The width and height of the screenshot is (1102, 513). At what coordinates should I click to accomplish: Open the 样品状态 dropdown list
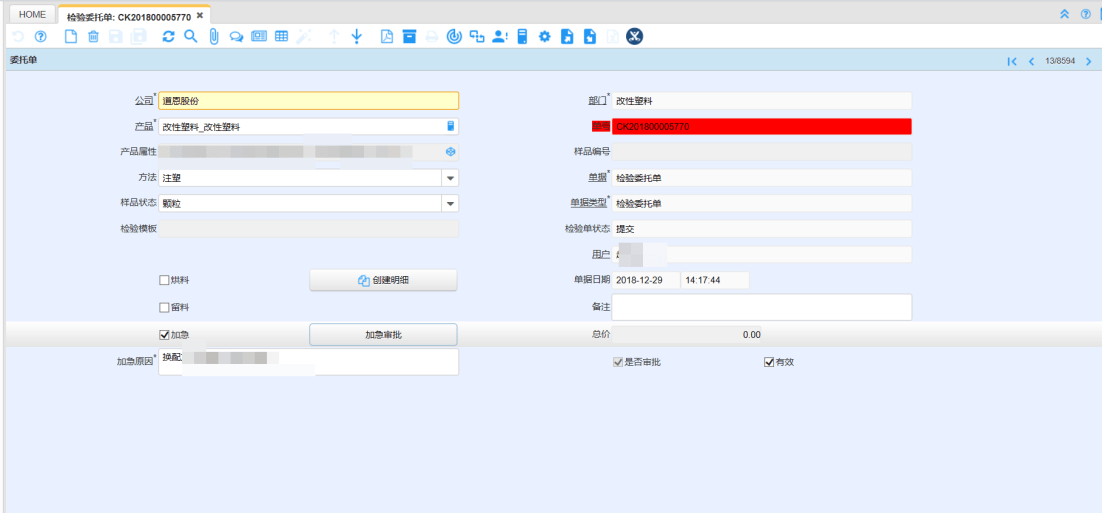pyautogui.click(x=450, y=204)
